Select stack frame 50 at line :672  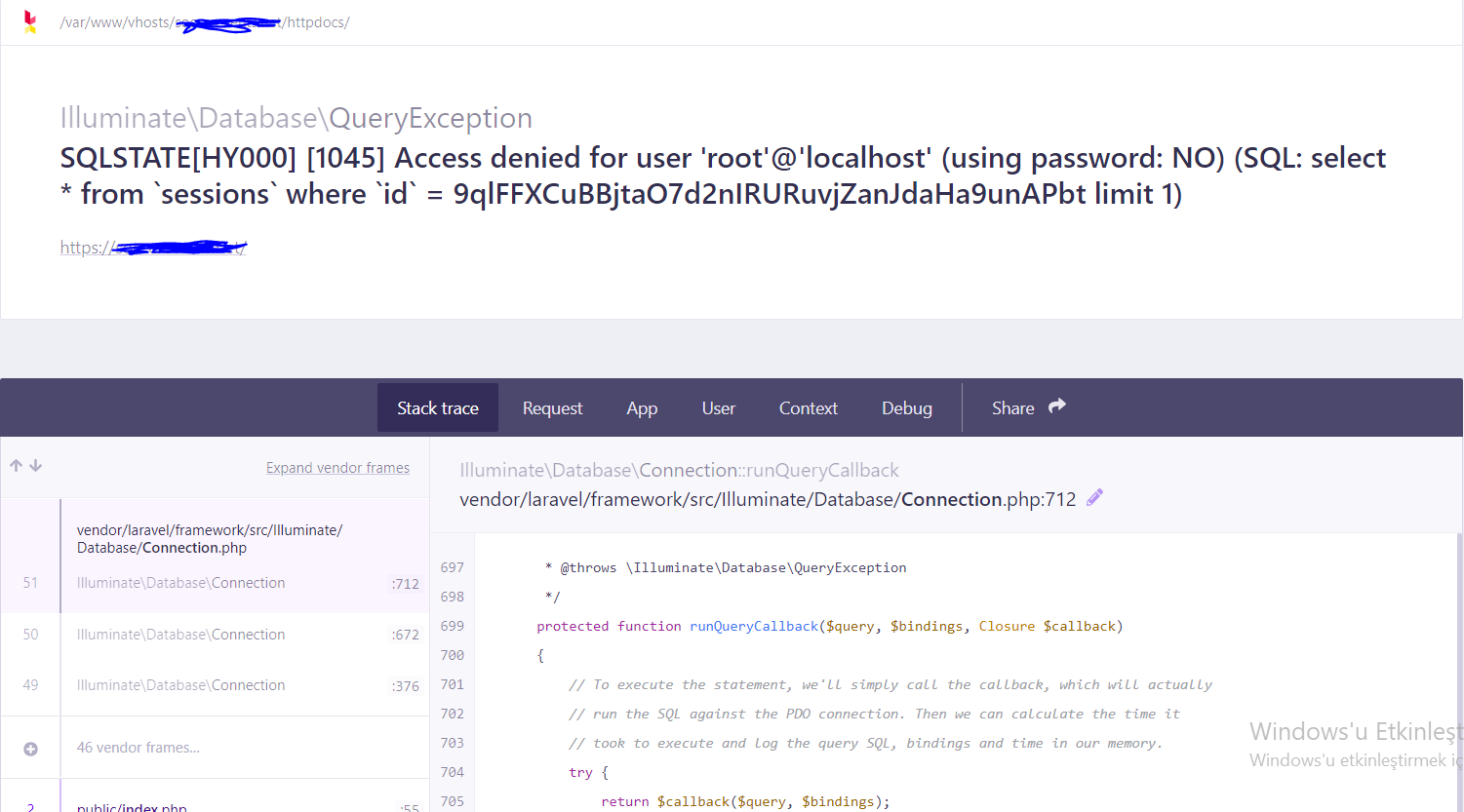pos(216,635)
